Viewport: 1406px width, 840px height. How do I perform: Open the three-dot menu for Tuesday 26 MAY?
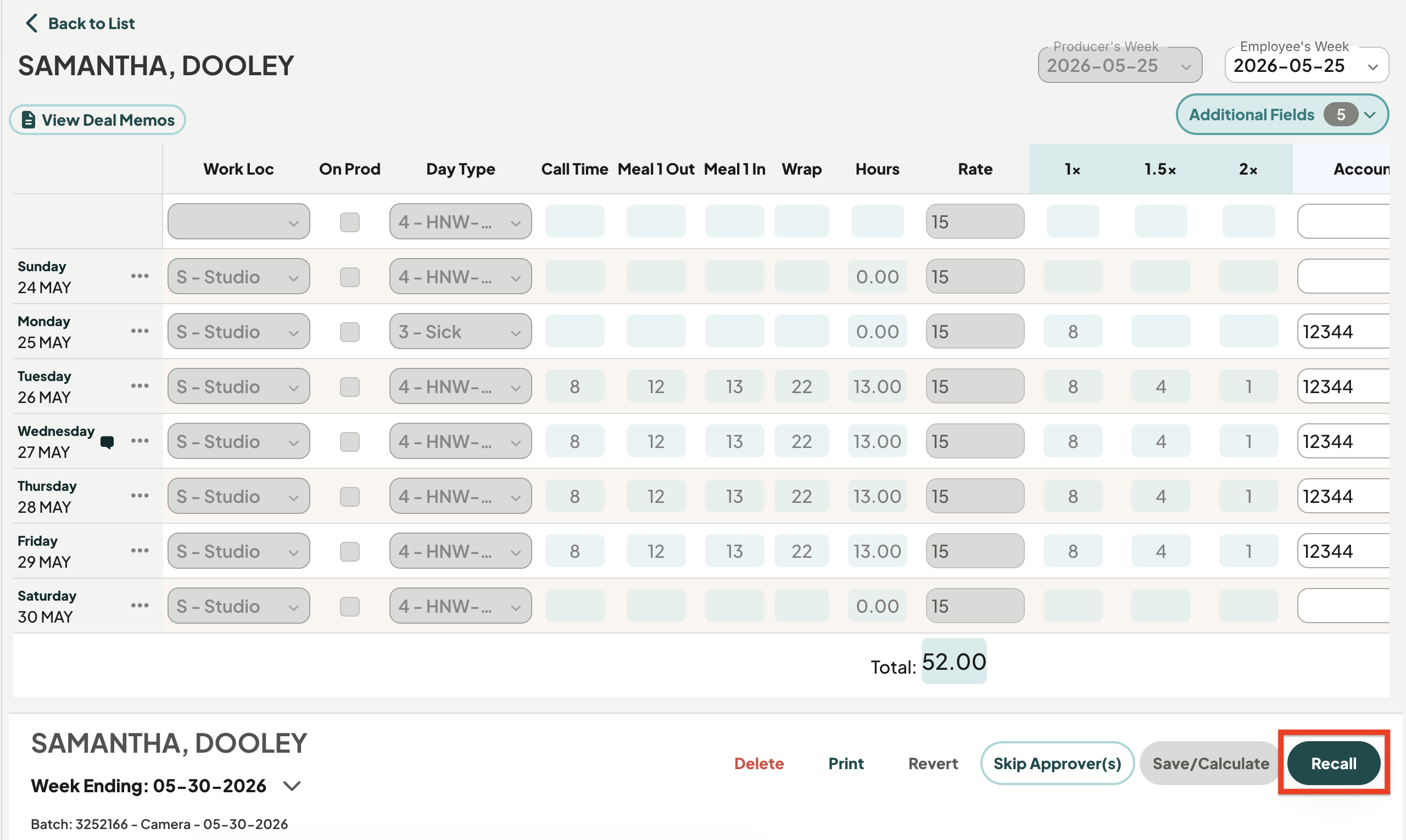140,386
